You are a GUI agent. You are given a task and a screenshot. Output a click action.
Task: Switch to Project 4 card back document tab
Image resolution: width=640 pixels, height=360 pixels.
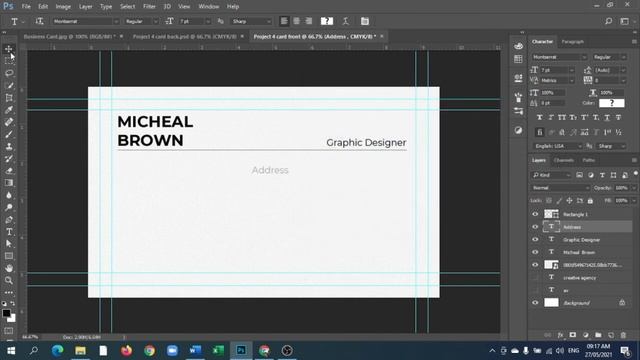click(x=184, y=36)
